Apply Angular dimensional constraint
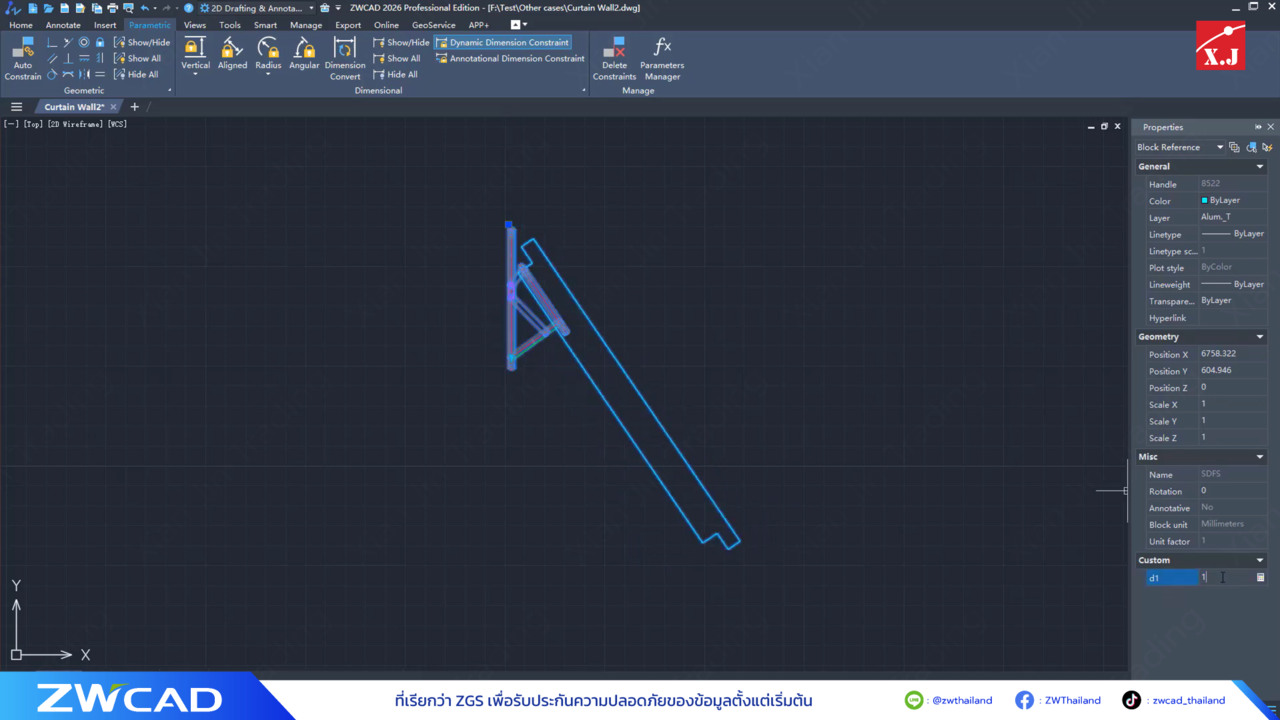This screenshot has height=720, width=1280. point(304,53)
